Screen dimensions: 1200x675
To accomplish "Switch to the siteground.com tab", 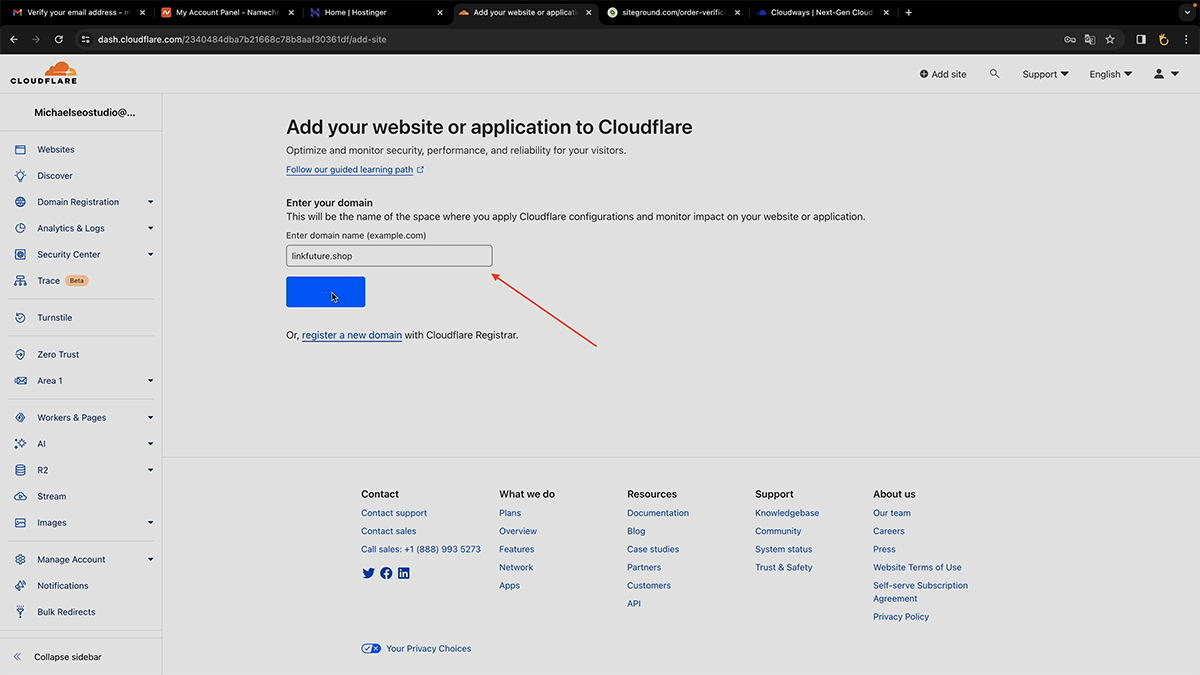I will click(x=675, y=12).
